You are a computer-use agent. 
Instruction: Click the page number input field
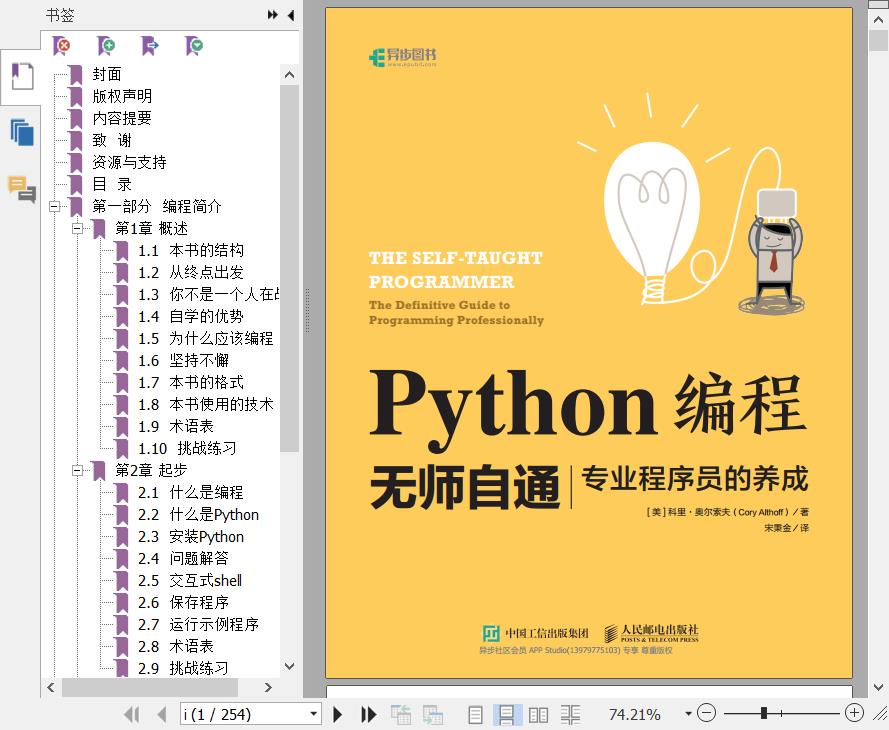(x=244, y=714)
